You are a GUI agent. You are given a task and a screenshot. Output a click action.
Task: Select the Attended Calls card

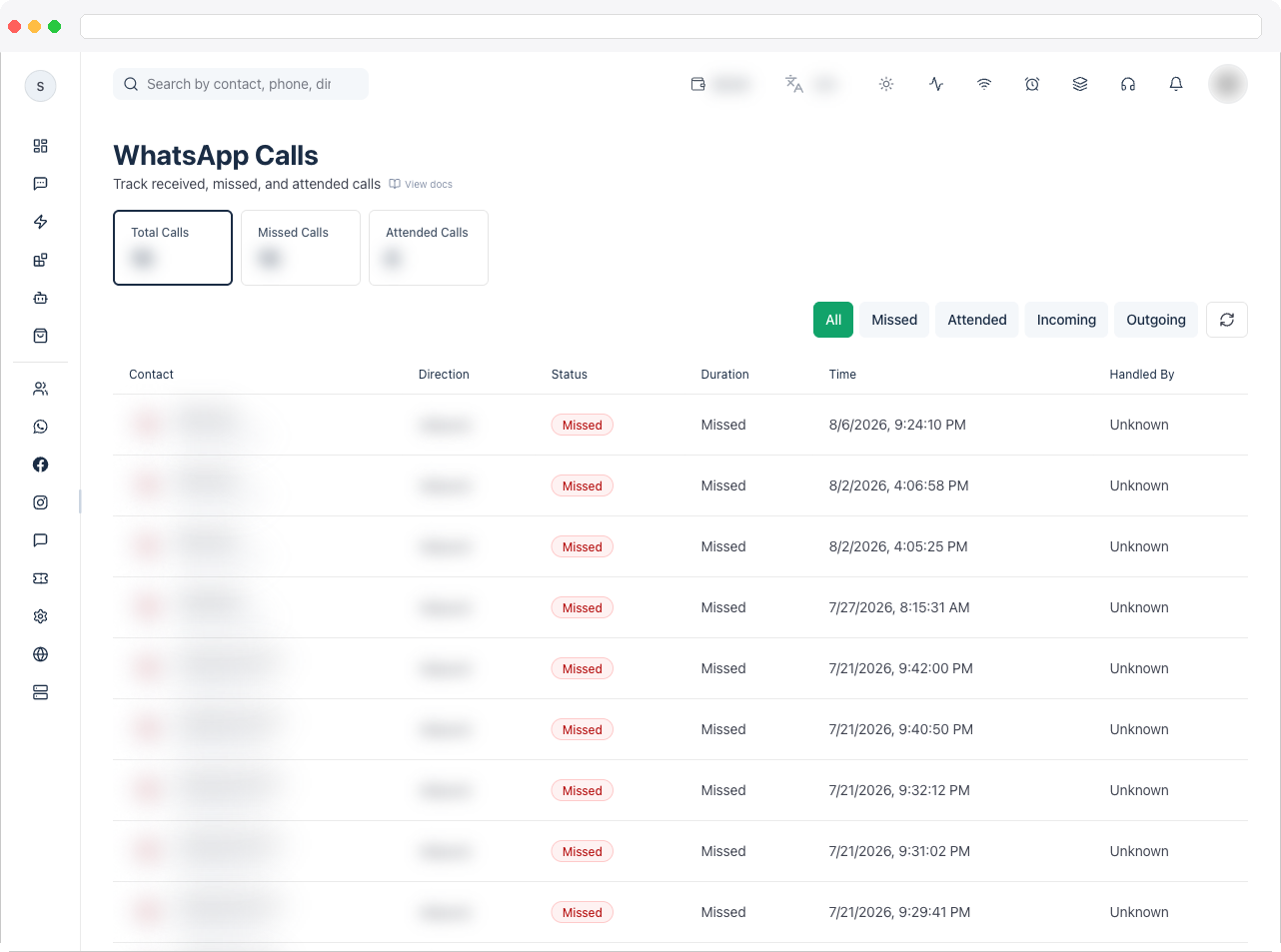coord(429,248)
